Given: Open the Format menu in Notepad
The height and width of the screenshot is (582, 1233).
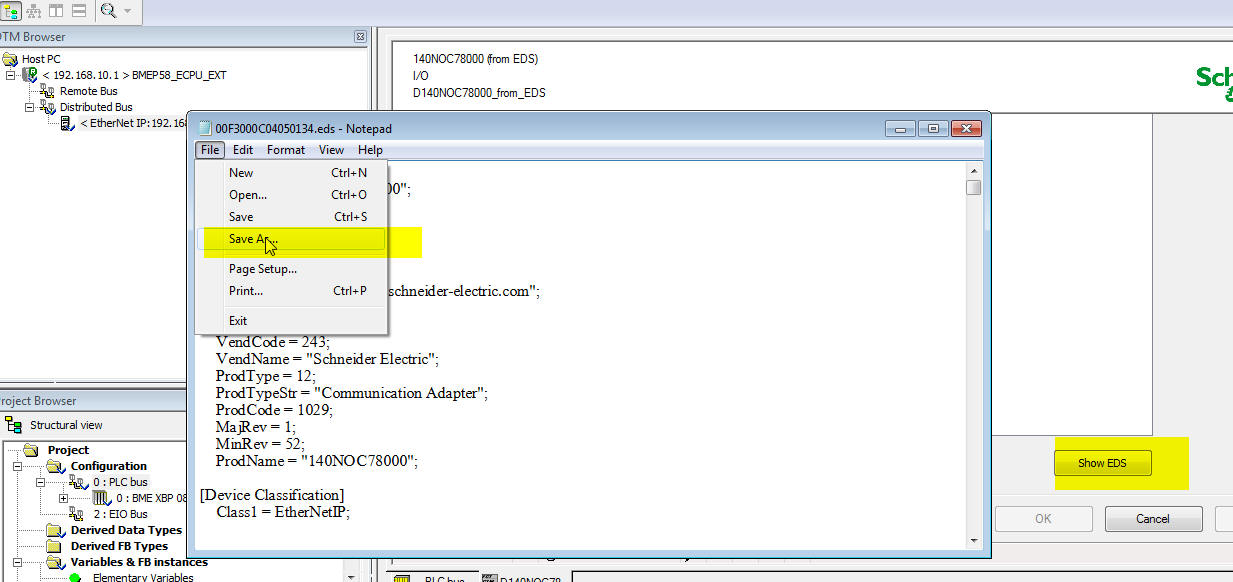Looking at the screenshot, I should pos(286,150).
